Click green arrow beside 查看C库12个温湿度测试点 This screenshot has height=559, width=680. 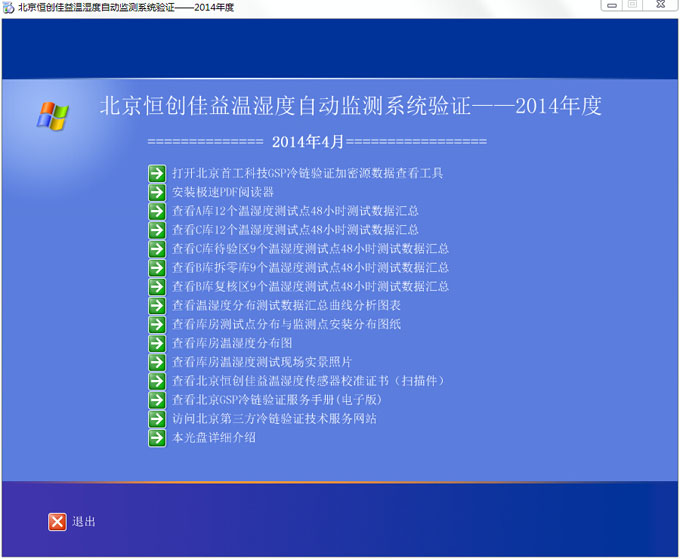157,230
